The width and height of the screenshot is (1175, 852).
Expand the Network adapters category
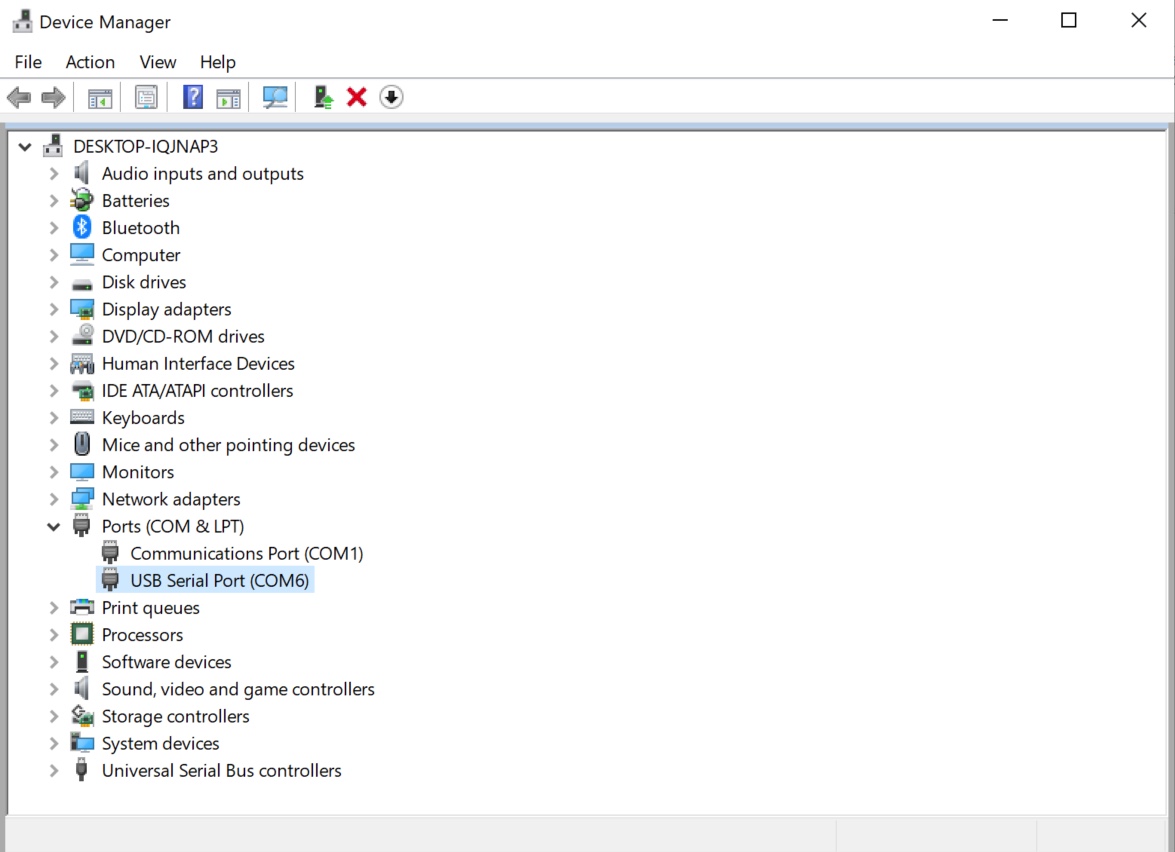(53, 498)
